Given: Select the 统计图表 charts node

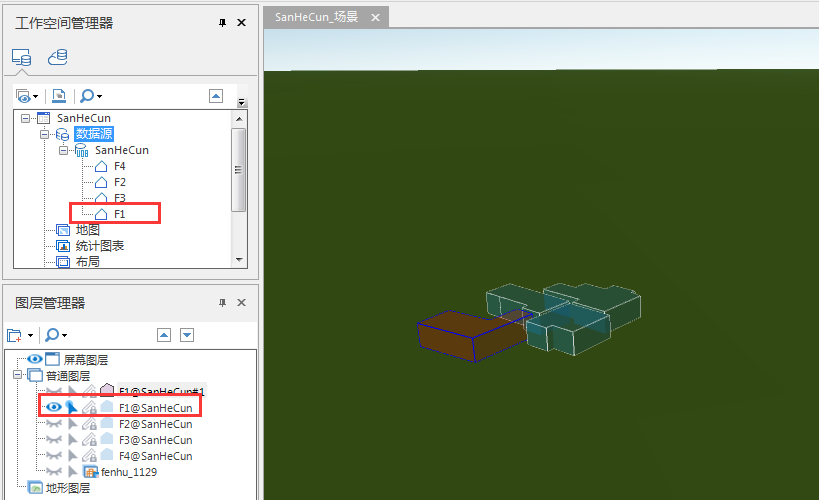Looking at the screenshot, I should (x=100, y=246).
